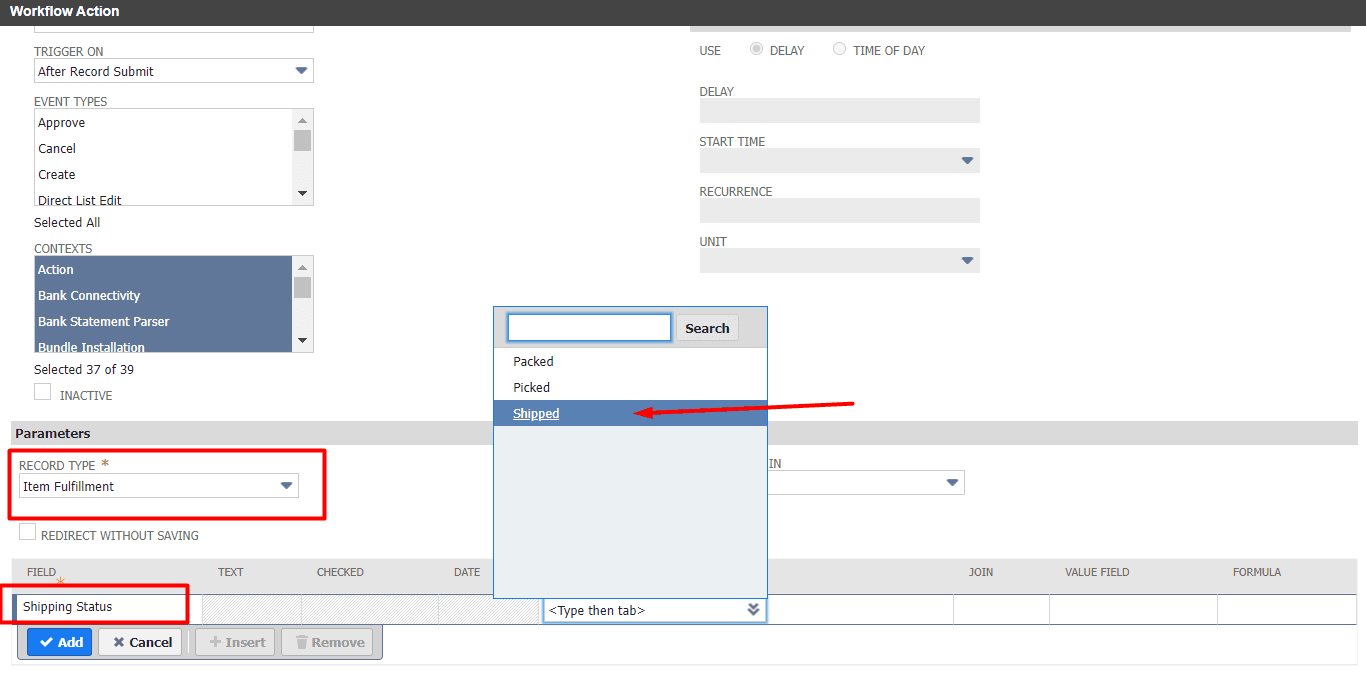Select Bank Connectivity context

(x=163, y=296)
